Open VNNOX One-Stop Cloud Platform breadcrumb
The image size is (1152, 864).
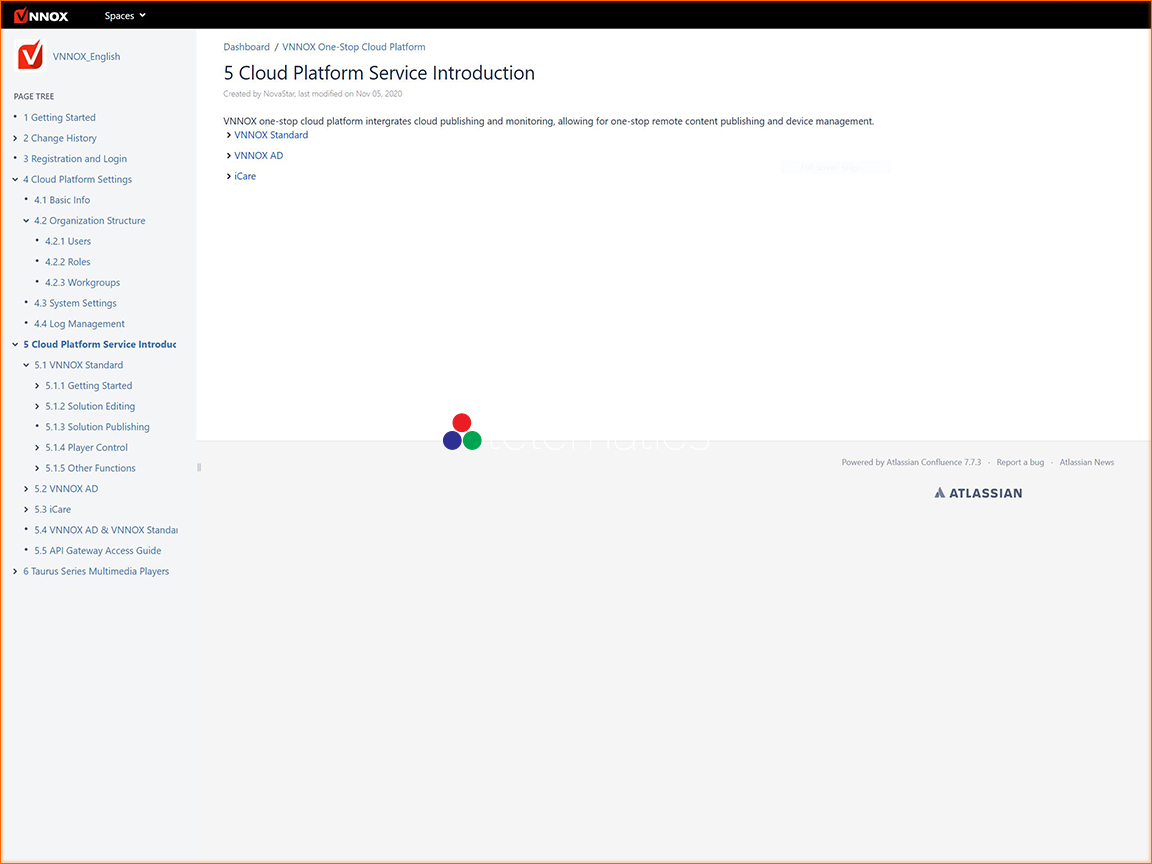[x=353, y=47]
